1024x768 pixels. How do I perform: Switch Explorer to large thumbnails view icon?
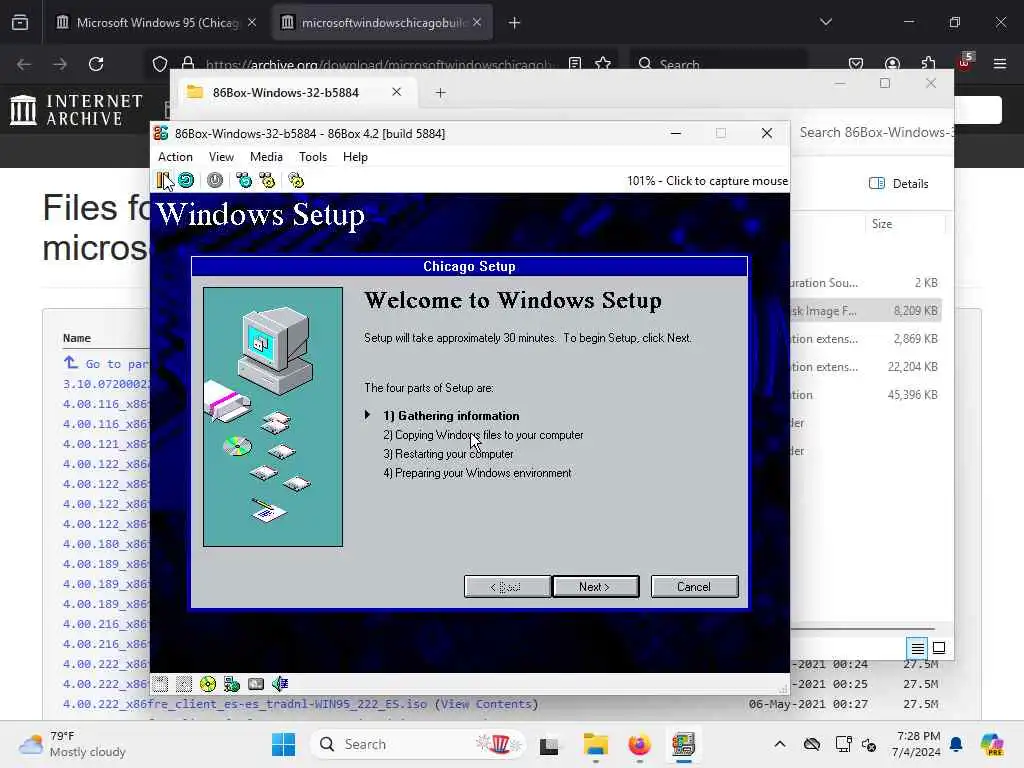point(939,648)
